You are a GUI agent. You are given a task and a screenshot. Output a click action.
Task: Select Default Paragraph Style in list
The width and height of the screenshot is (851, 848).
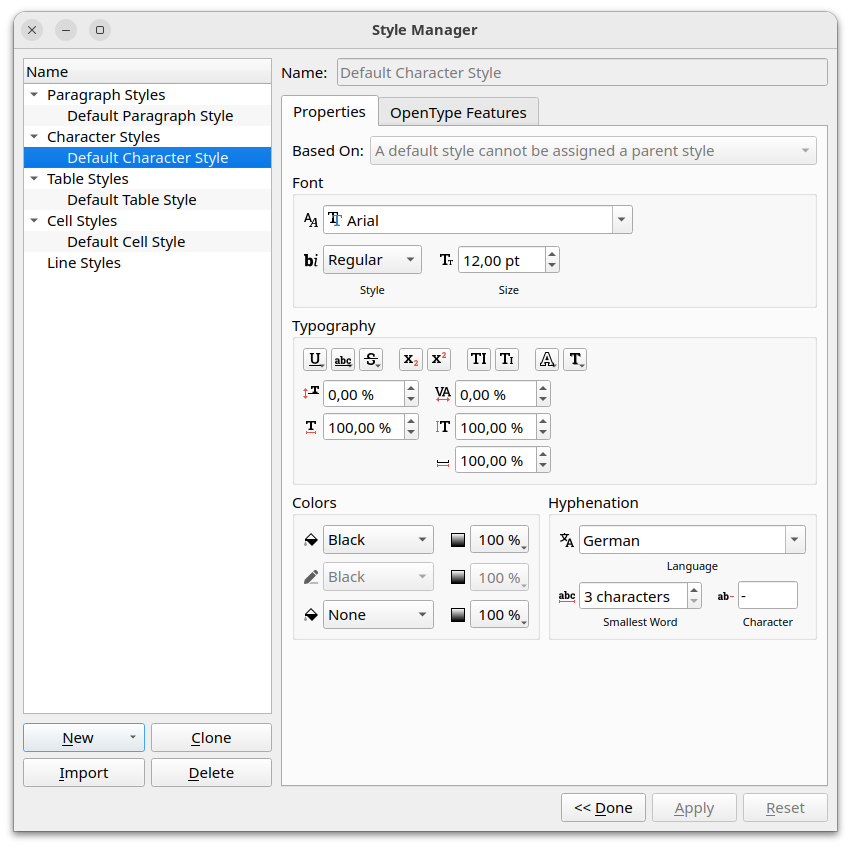click(150, 116)
